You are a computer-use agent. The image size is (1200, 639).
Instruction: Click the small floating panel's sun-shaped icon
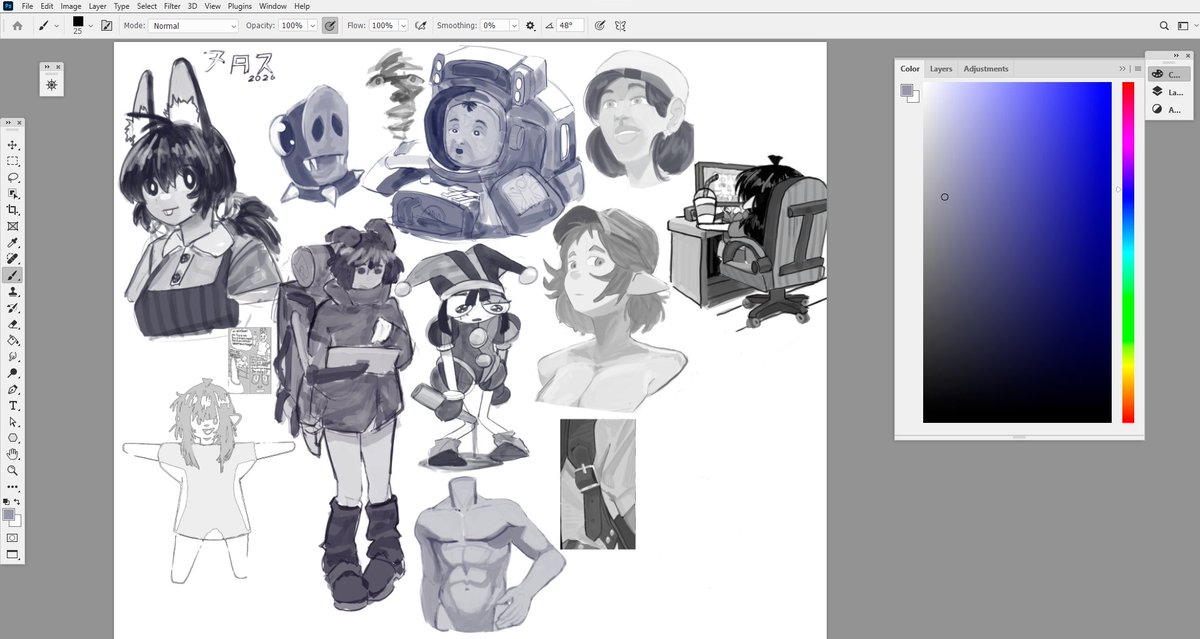pos(51,86)
